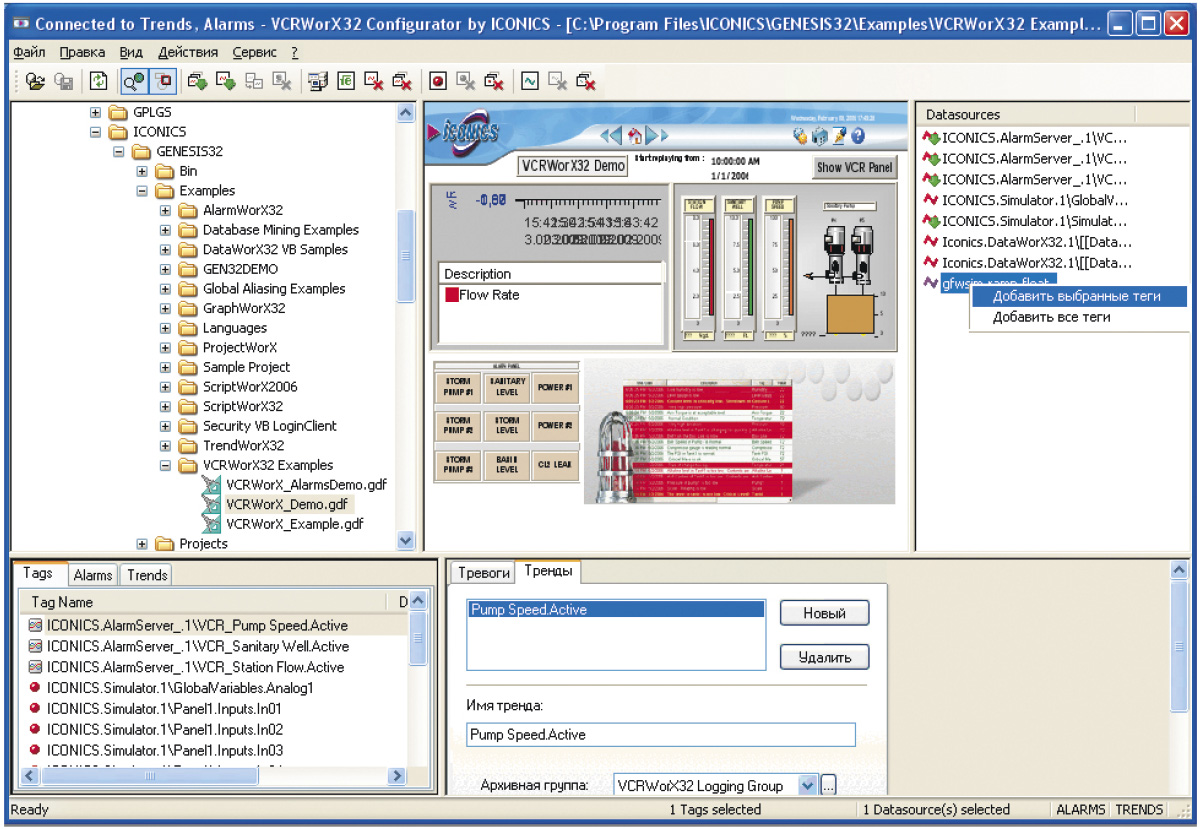Select the Database Mining Examples folder

pos(280,230)
